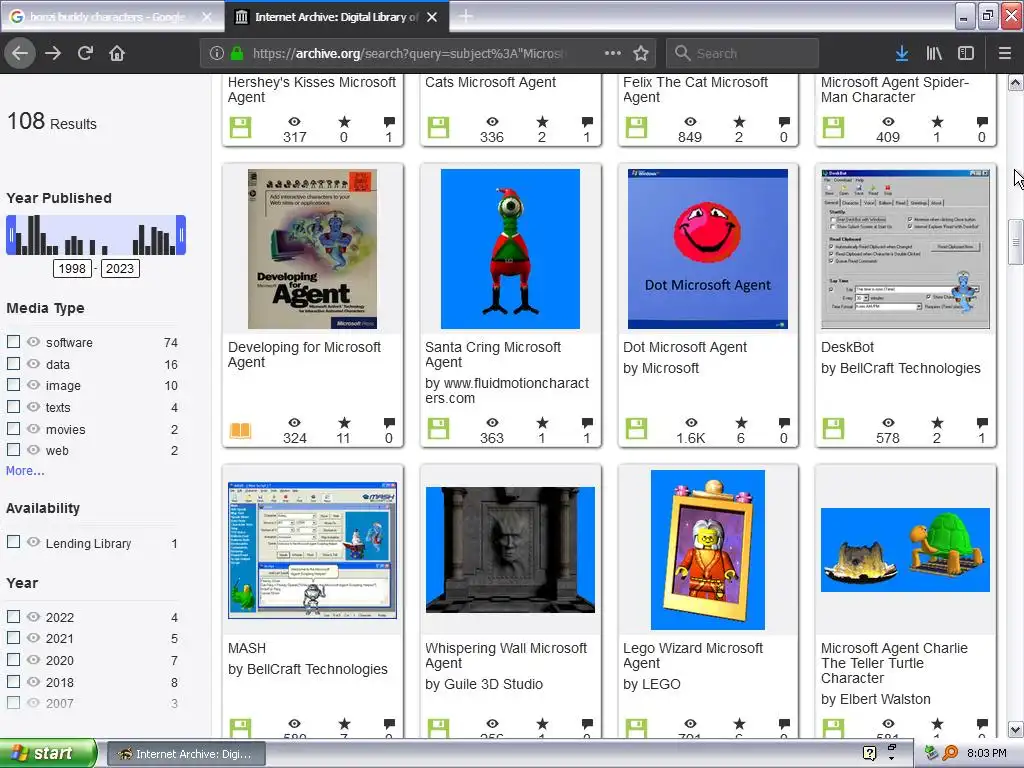This screenshot has width=1024, height=768.
Task: Click the green secure padlock icon
Action: point(237,53)
